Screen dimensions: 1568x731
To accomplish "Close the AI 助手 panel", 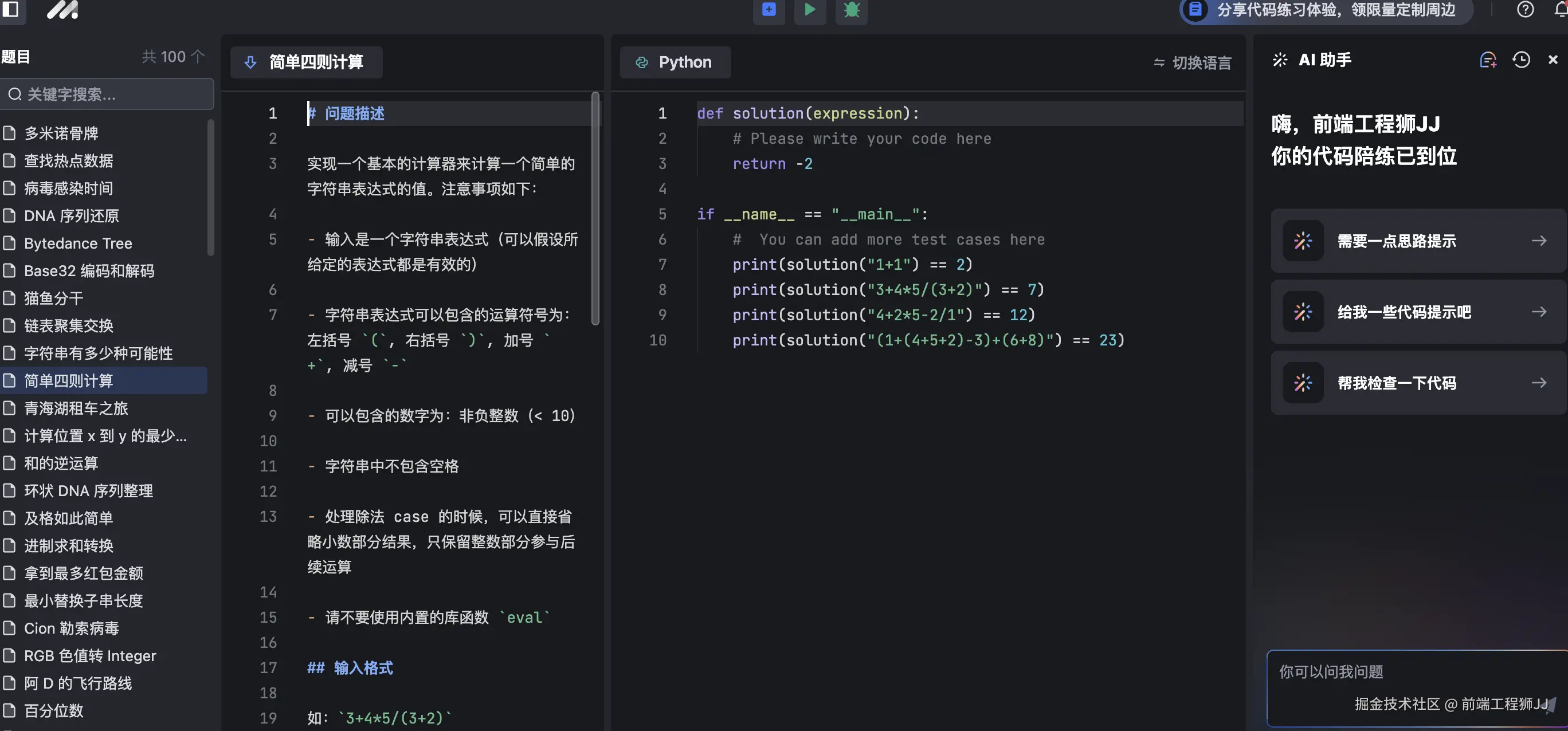I will [x=1553, y=59].
